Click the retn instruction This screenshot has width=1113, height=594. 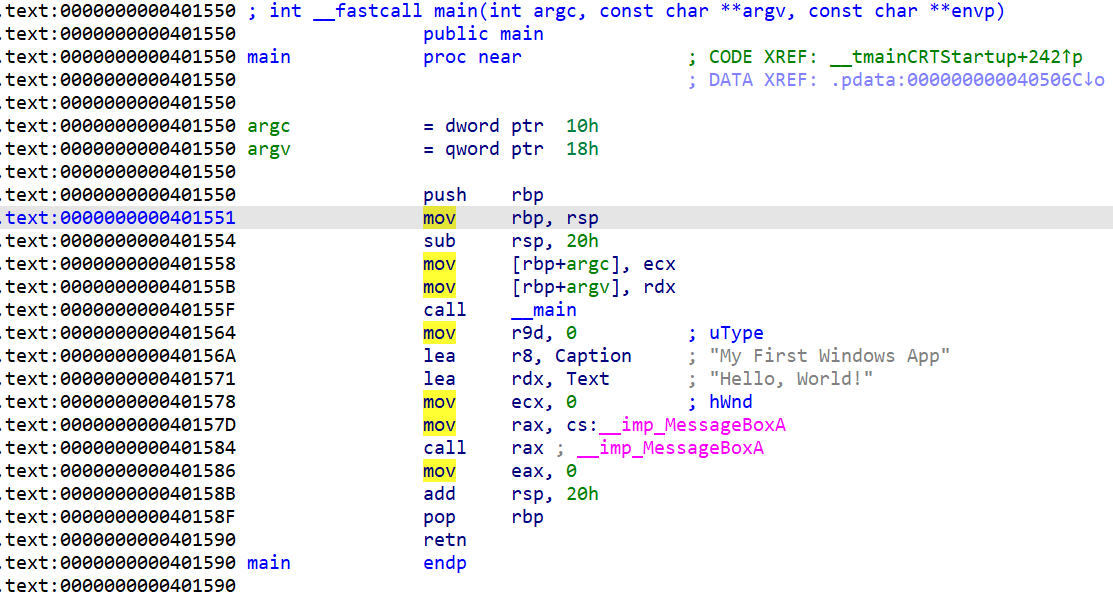[x=445, y=540]
